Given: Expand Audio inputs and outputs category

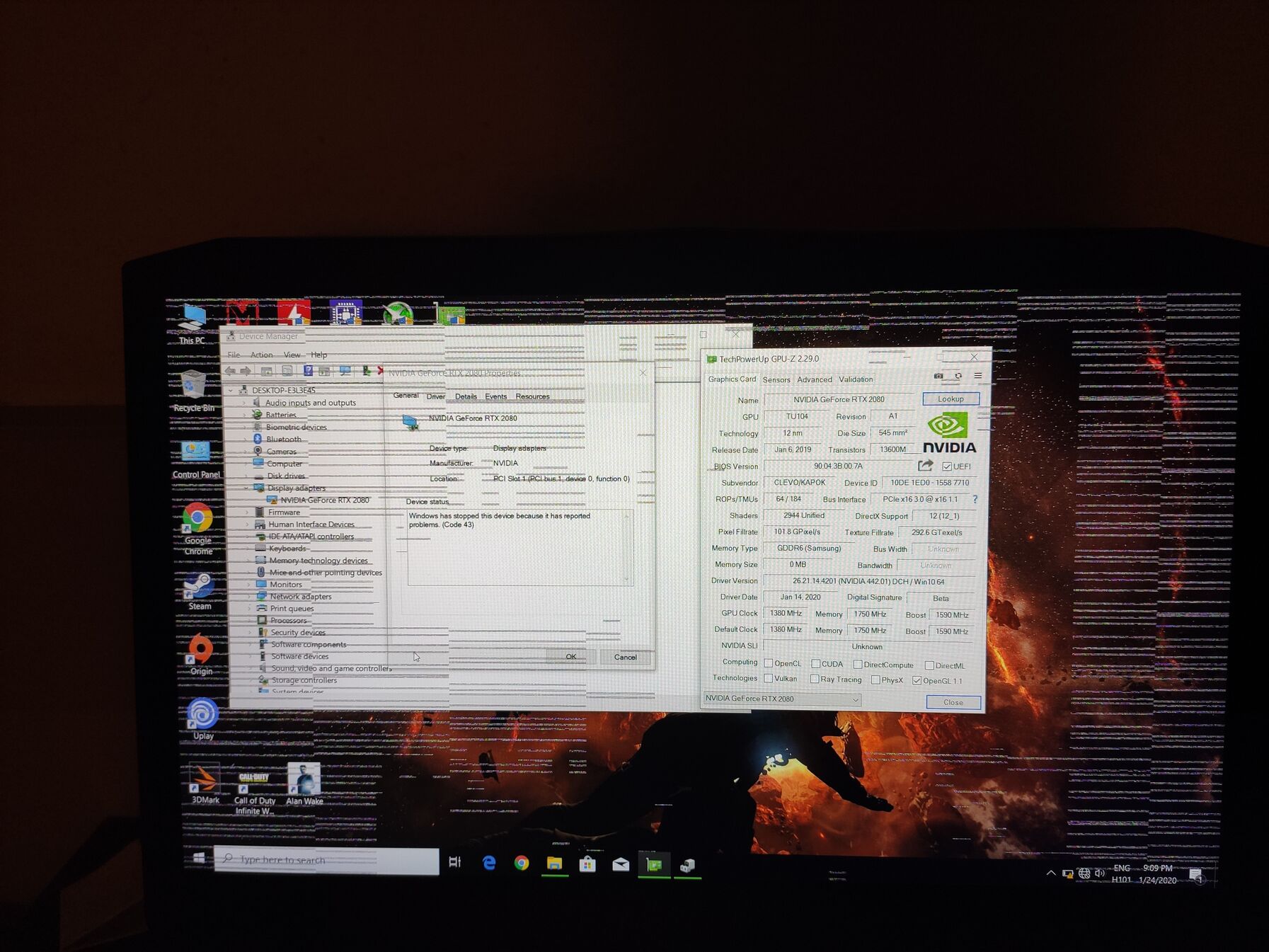Looking at the screenshot, I should point(245,403).
